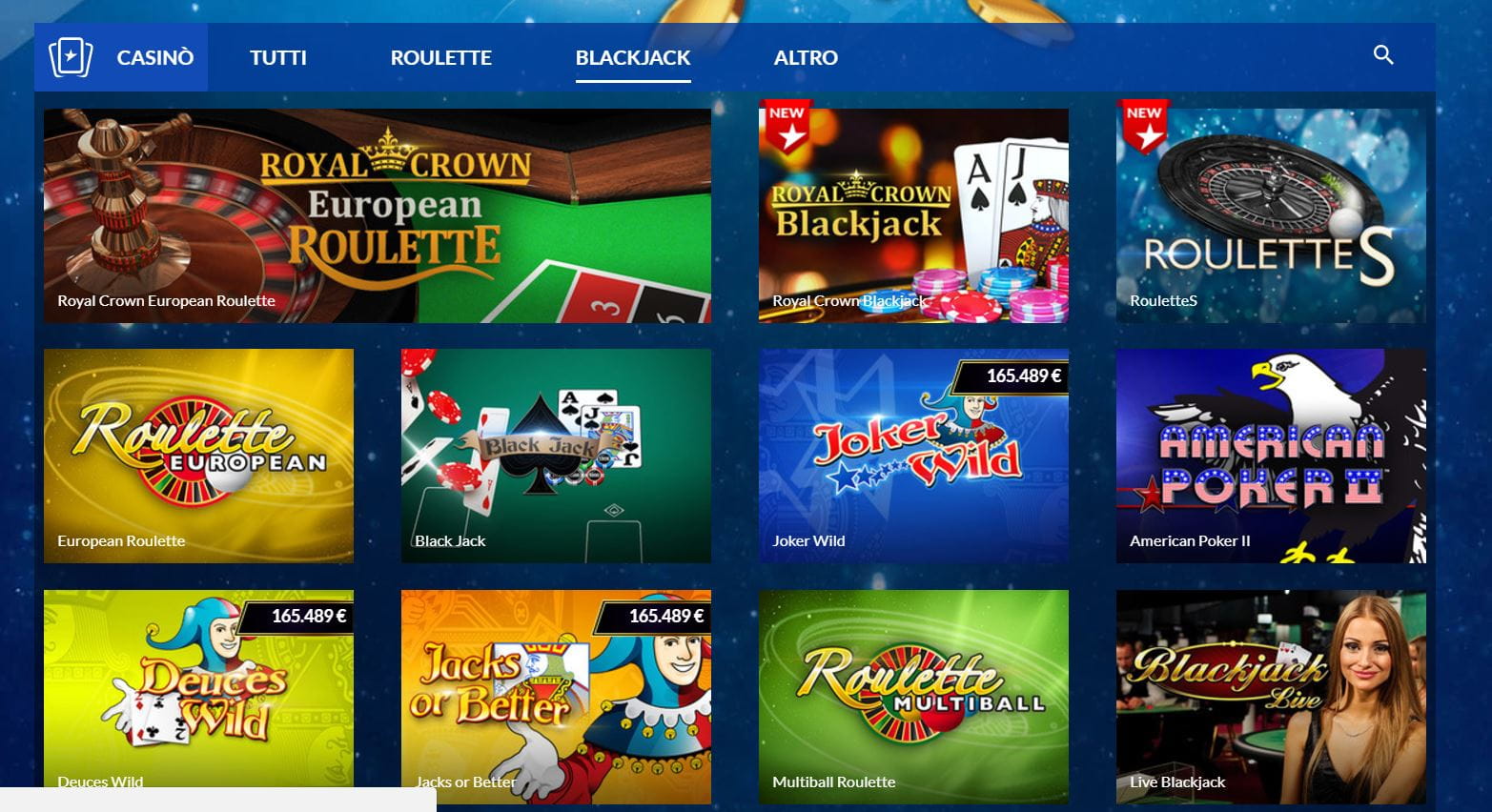The height and width of the screenshot is (812, 1492).
Task: Click the search magnifier icon
Action: [x=1382, y=55]
